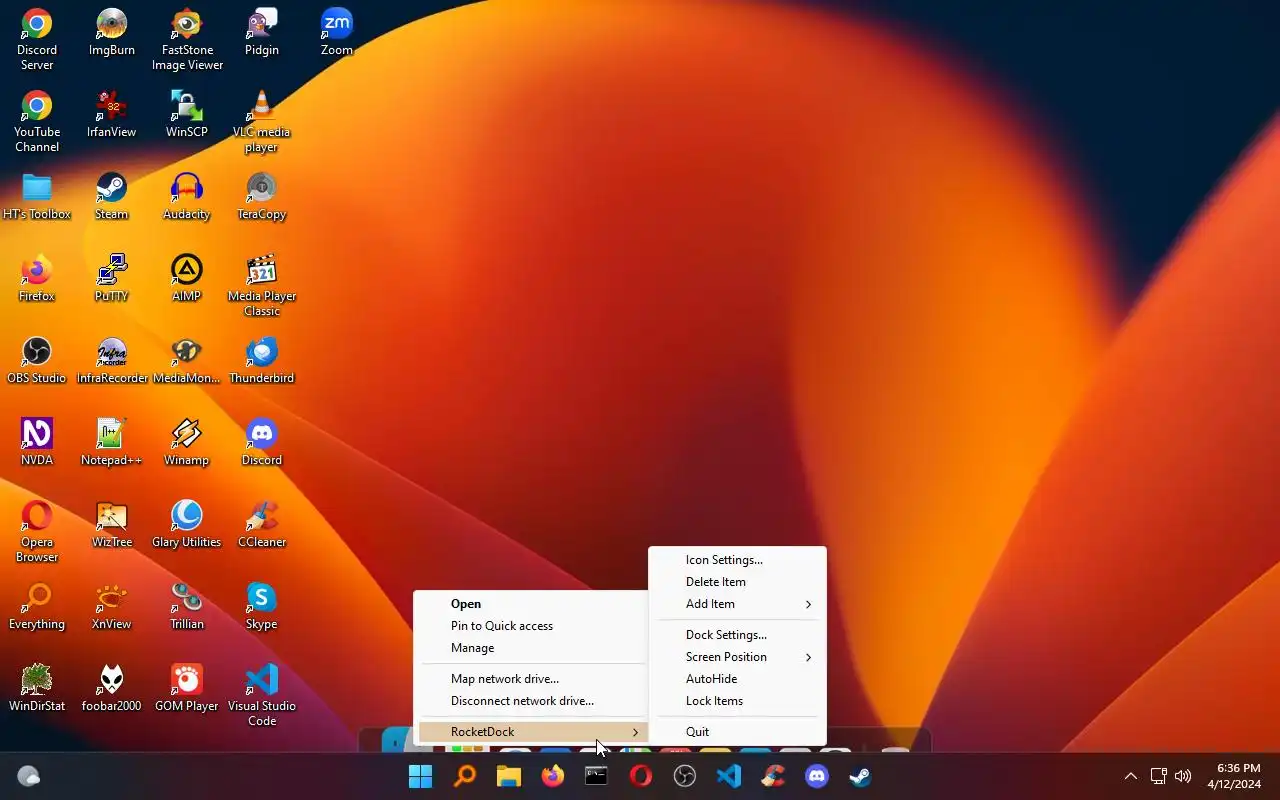Launch FastStone Image Viewer shortcut

point(187,39)
